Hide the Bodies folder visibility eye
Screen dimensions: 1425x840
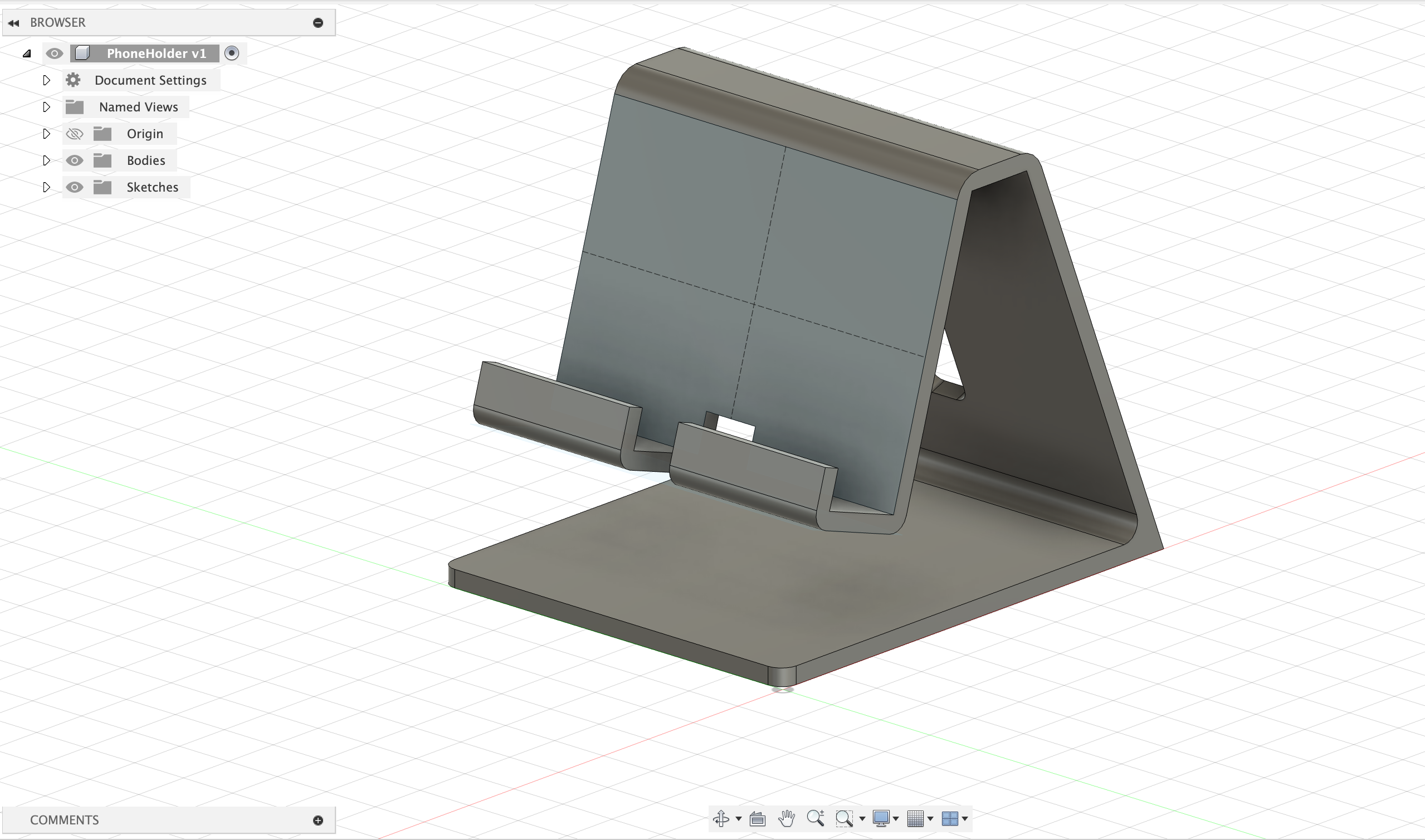coord(75,161)
